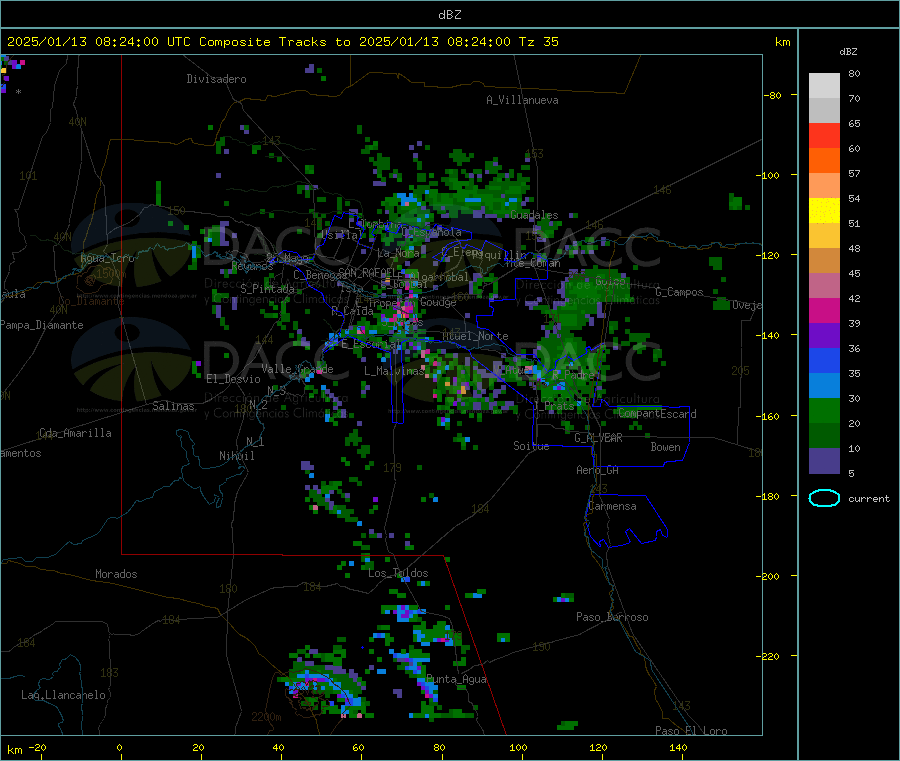The image size is (900, 761).
Task: Click the gray 70 dBZ color swatch
Action: coord(824,111)
